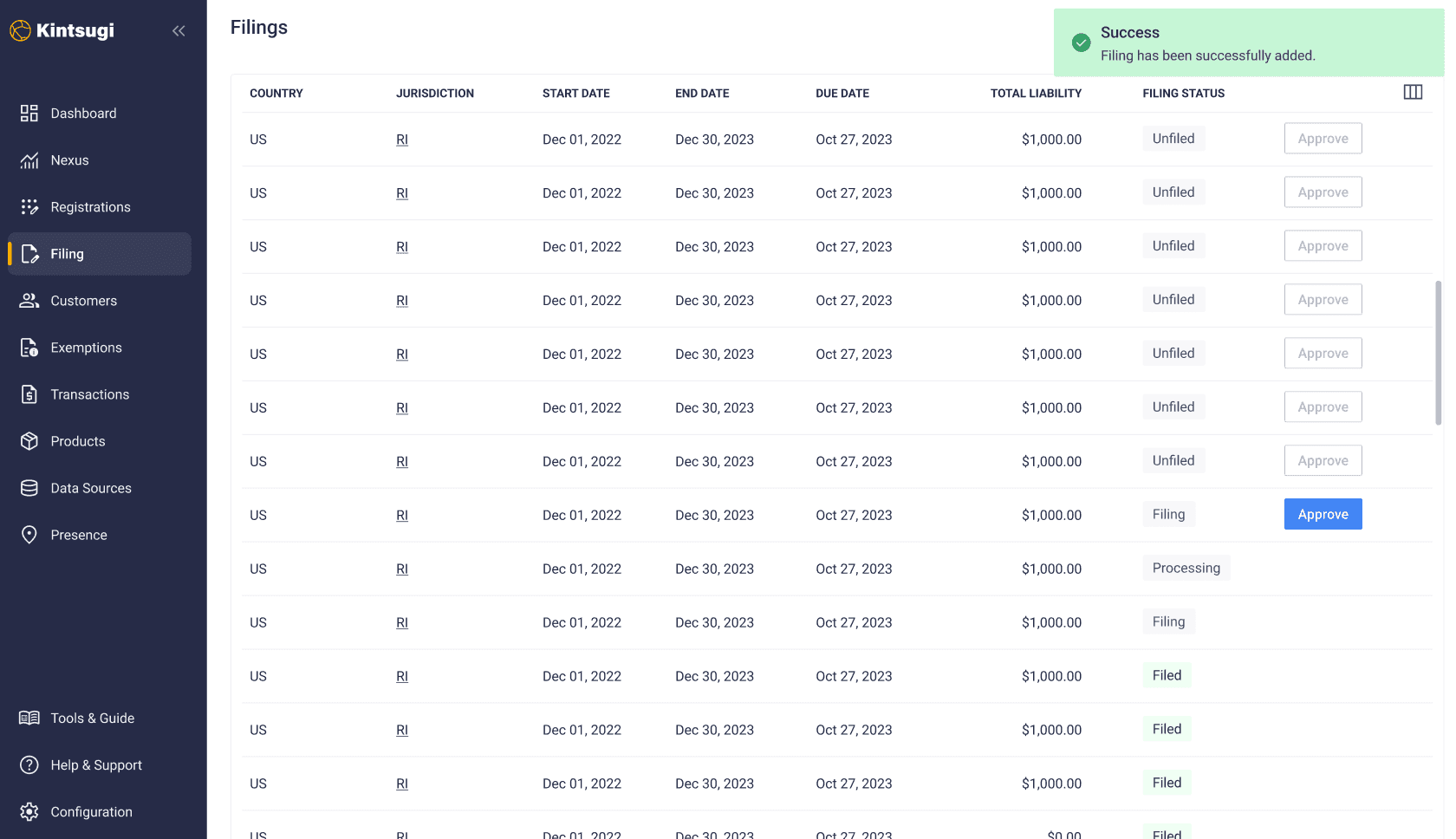Click Approve in the seventh Unfiled row
The height and width of the screenshot is (839, 1456).
(x=1323, y=461)
